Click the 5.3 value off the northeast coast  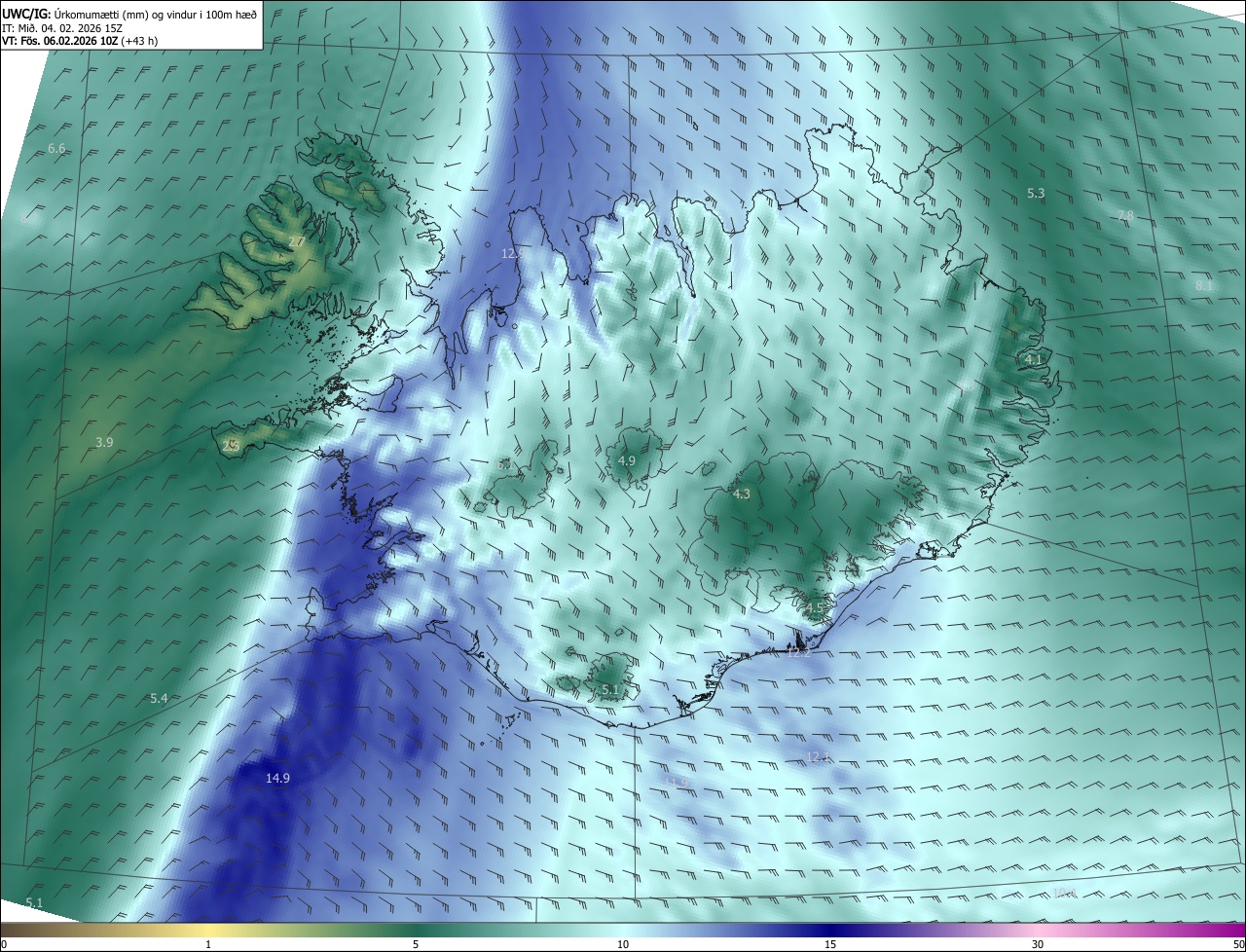point(1036,194)
